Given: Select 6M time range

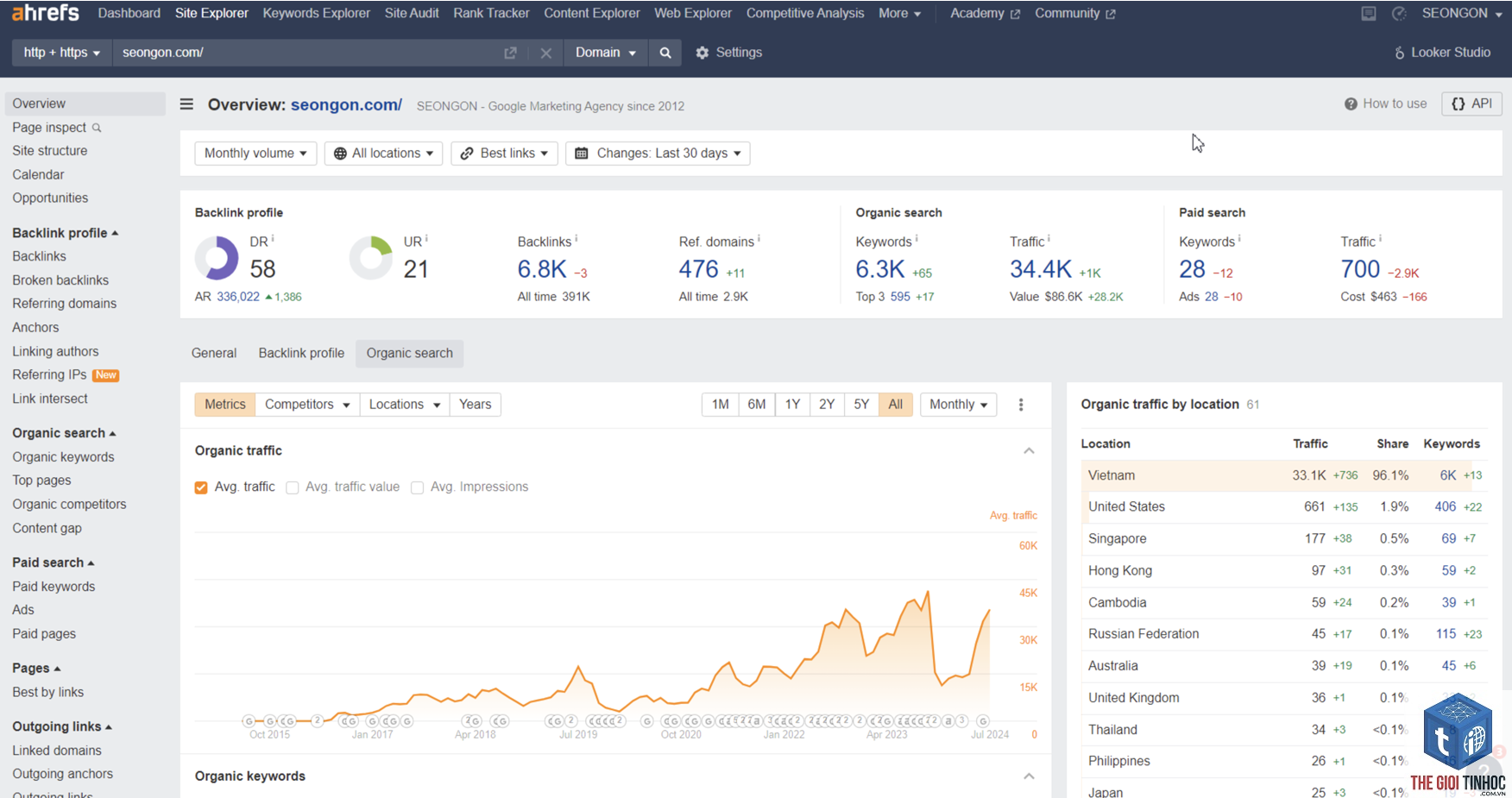Looking at the screenshot, I should coord(757,405).
